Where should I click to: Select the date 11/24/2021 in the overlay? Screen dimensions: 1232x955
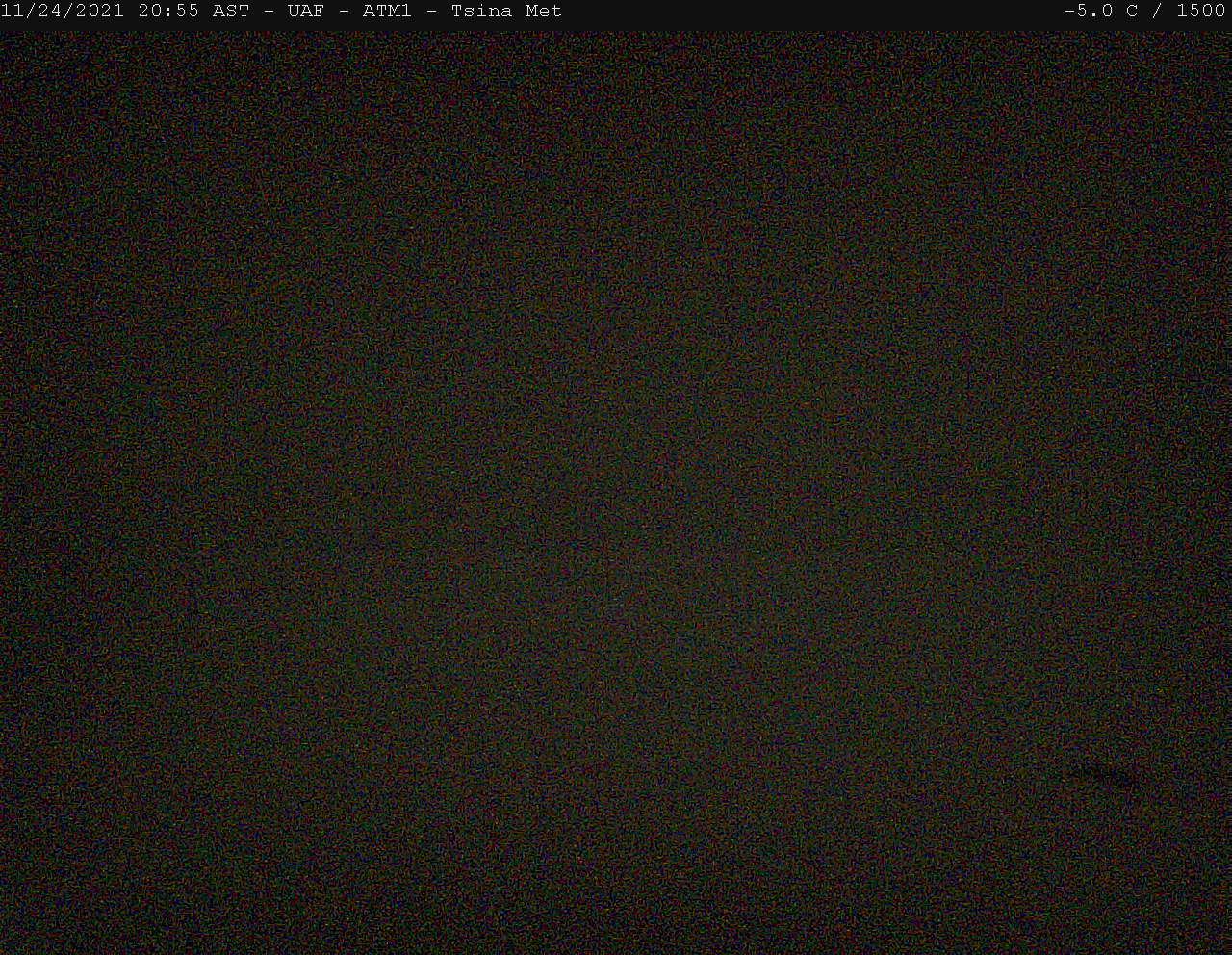tap(63, 12)
